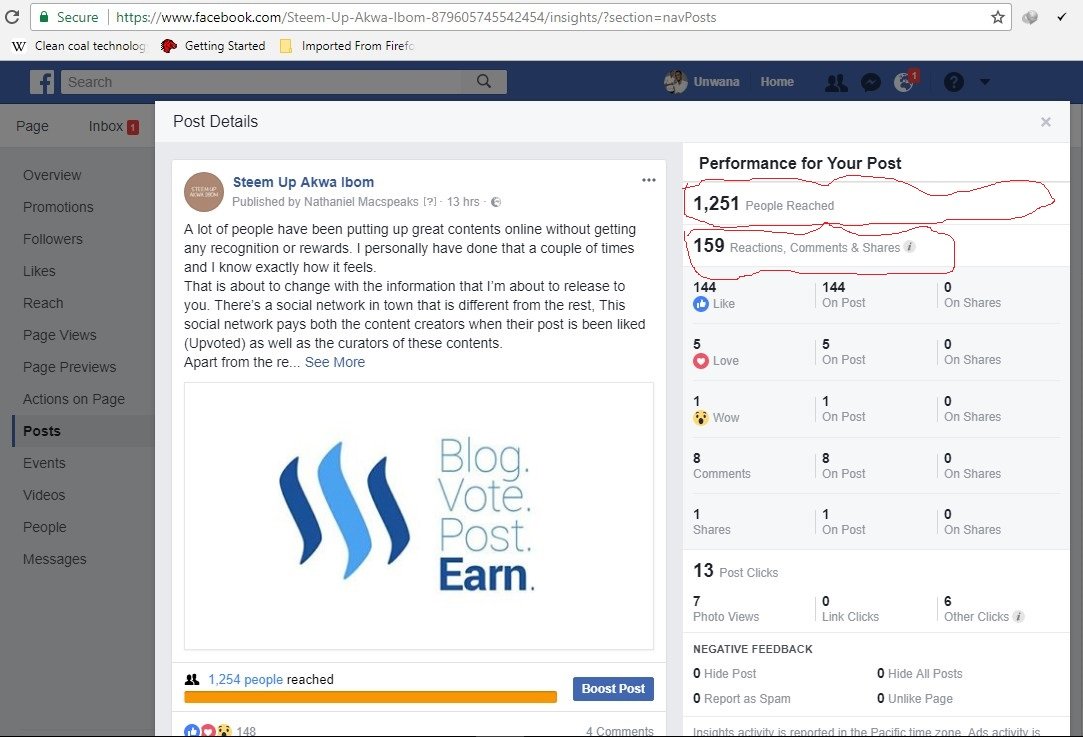This screenshot has height=737, width=1083.
Task: Click the Link Clicks count
Action: [x=825, y=601]
